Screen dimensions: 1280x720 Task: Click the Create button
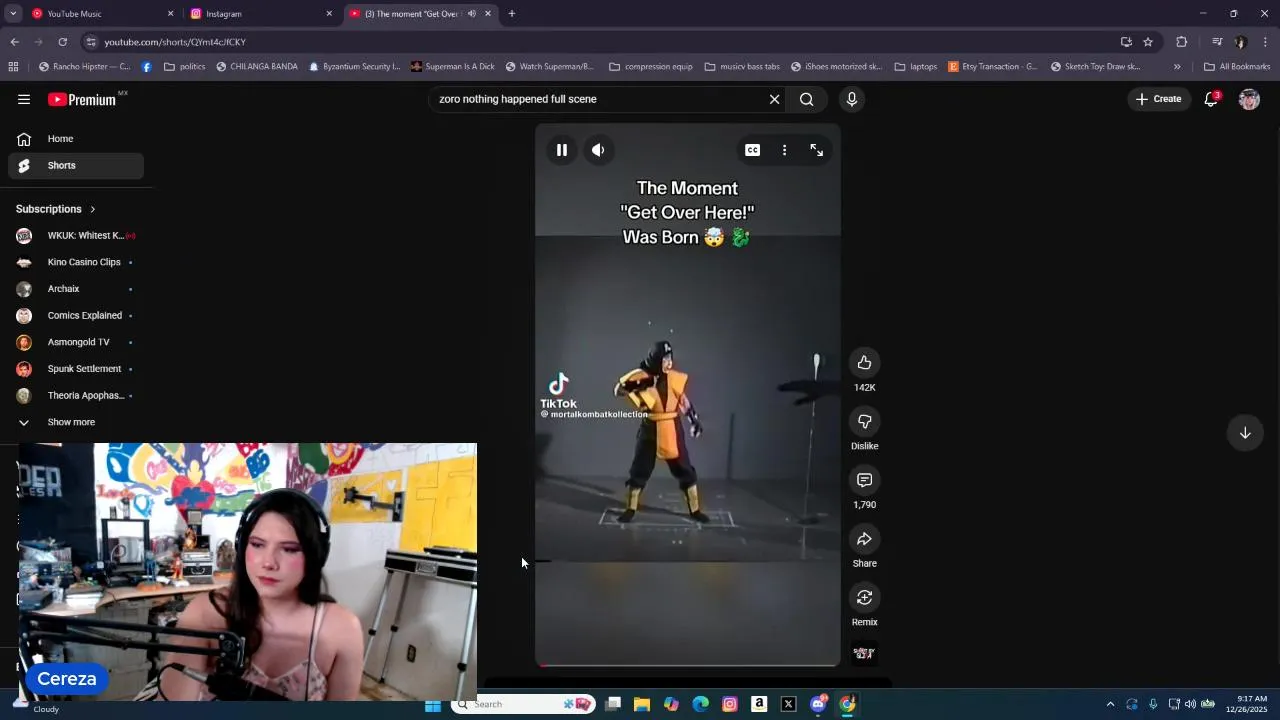(x=1159, y=99)
